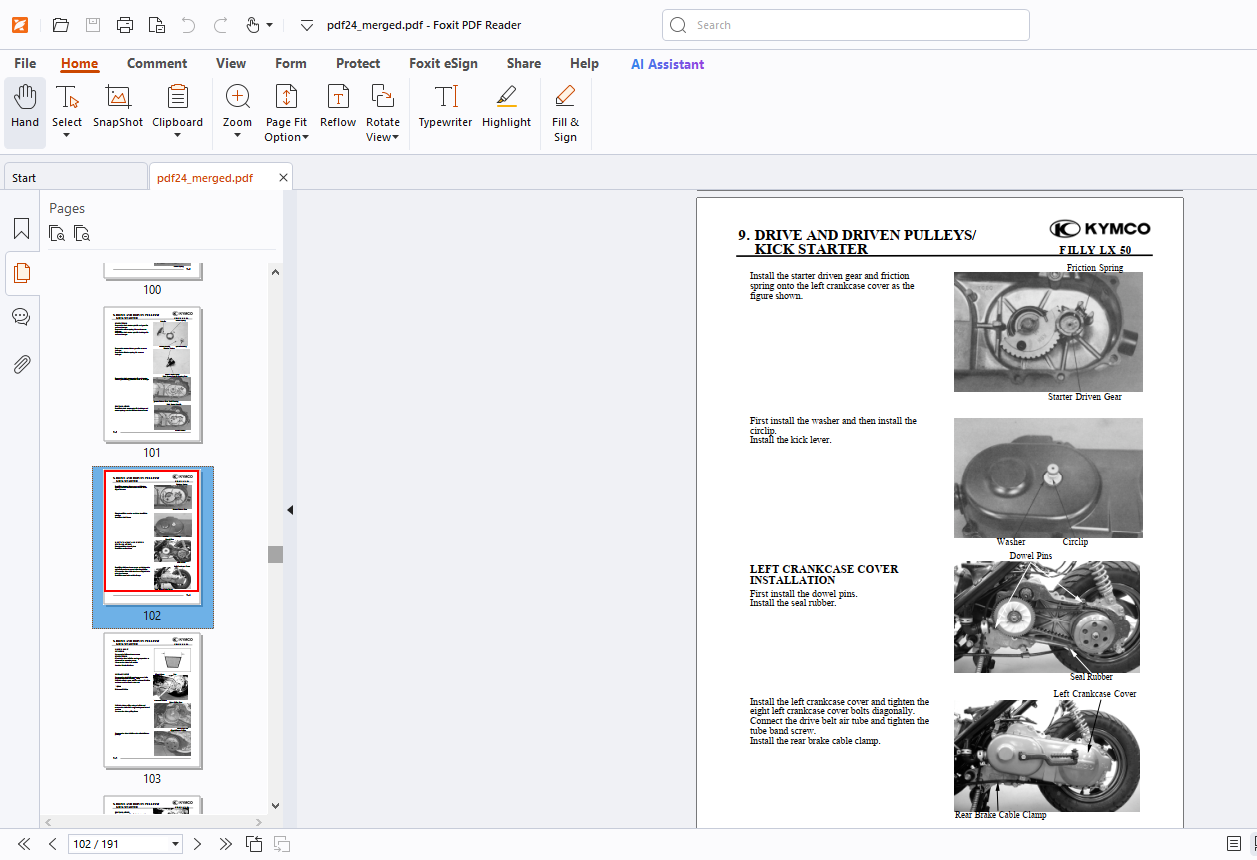Activate the Reflow view tool
Screen dimensions: 1257x860
point(338,106)
